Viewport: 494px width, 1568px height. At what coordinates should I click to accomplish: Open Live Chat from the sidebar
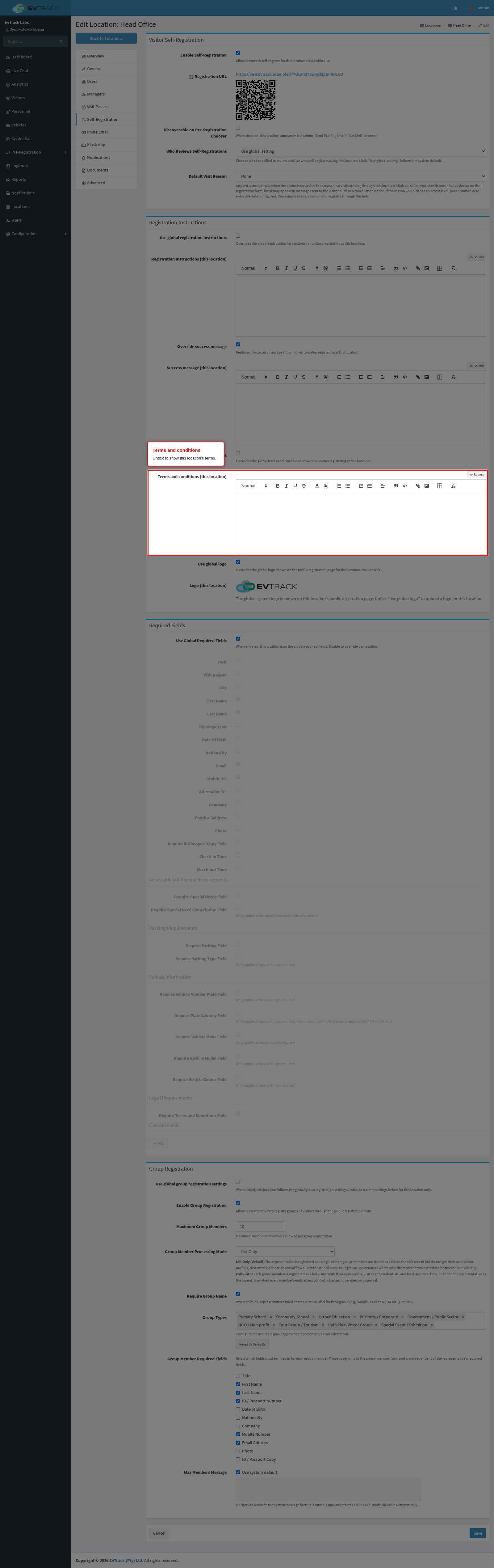(35, 70)
